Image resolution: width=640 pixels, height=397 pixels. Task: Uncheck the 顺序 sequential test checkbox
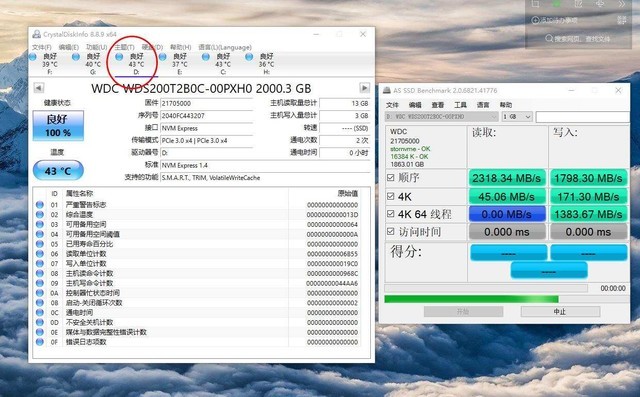(391, 177)
